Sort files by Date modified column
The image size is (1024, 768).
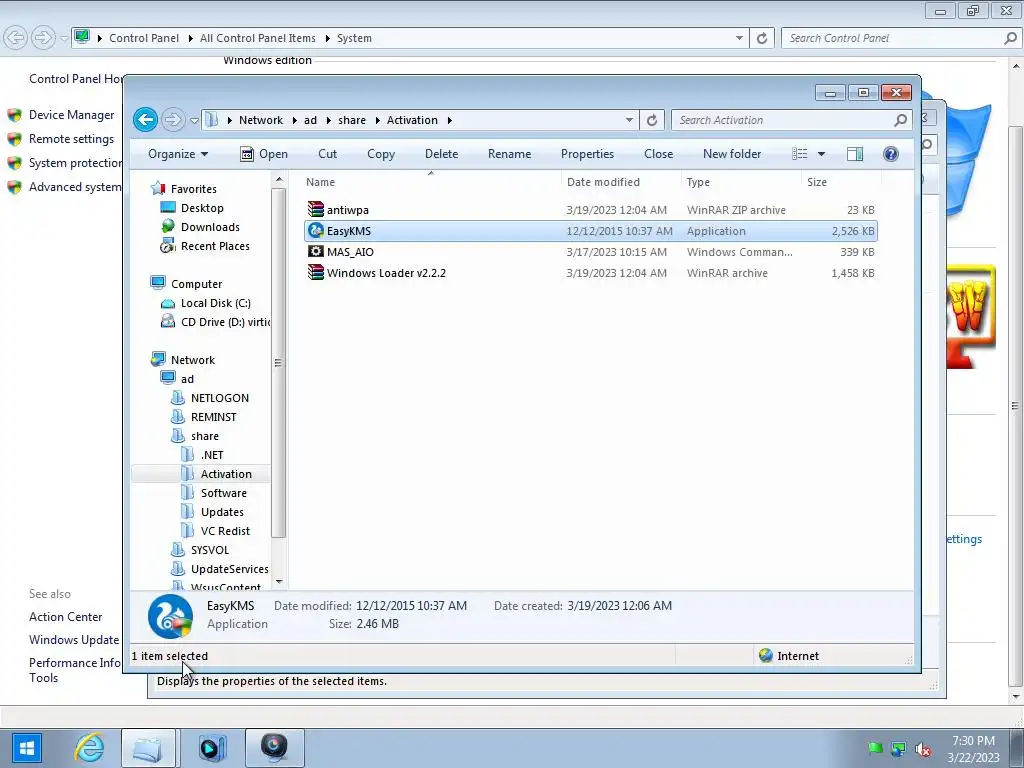[621, 182]
